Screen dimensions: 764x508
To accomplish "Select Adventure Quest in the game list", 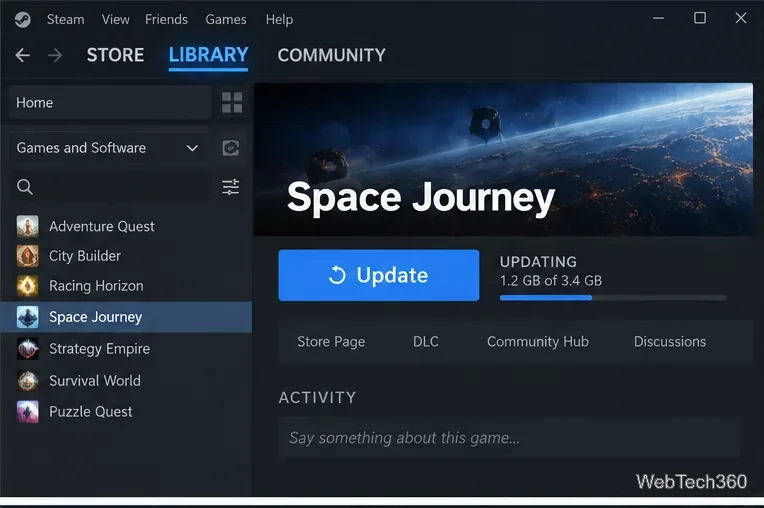I will click(x=126, y=226).
